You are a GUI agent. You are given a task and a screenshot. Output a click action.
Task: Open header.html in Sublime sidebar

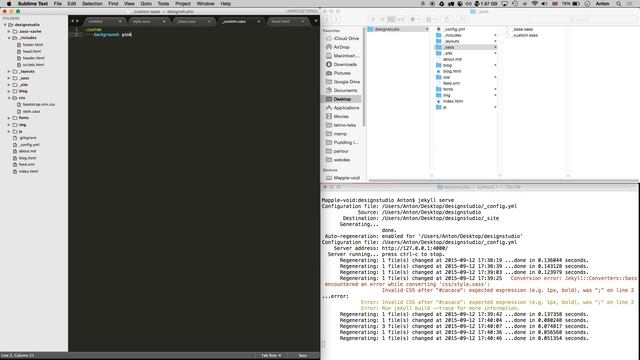[x=33, y=58]
